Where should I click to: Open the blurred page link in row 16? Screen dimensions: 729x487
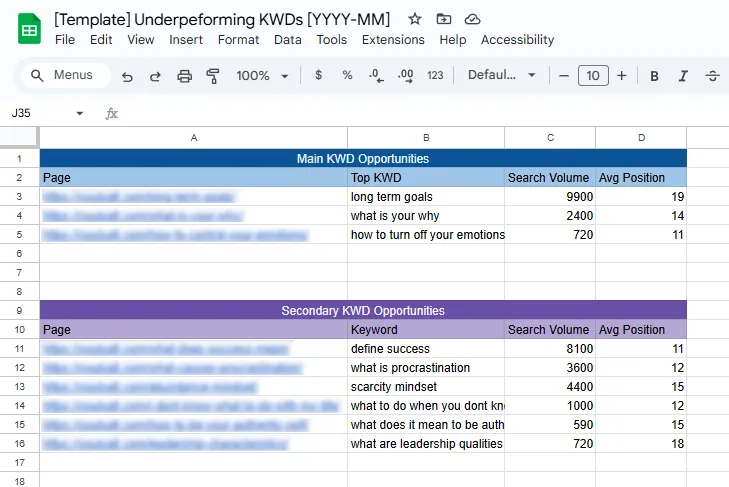pyautogui.click(x=166, y=443)
